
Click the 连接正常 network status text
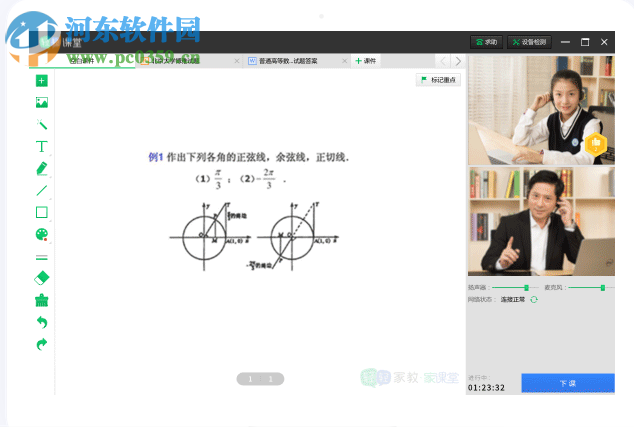[x=513, y=300]
